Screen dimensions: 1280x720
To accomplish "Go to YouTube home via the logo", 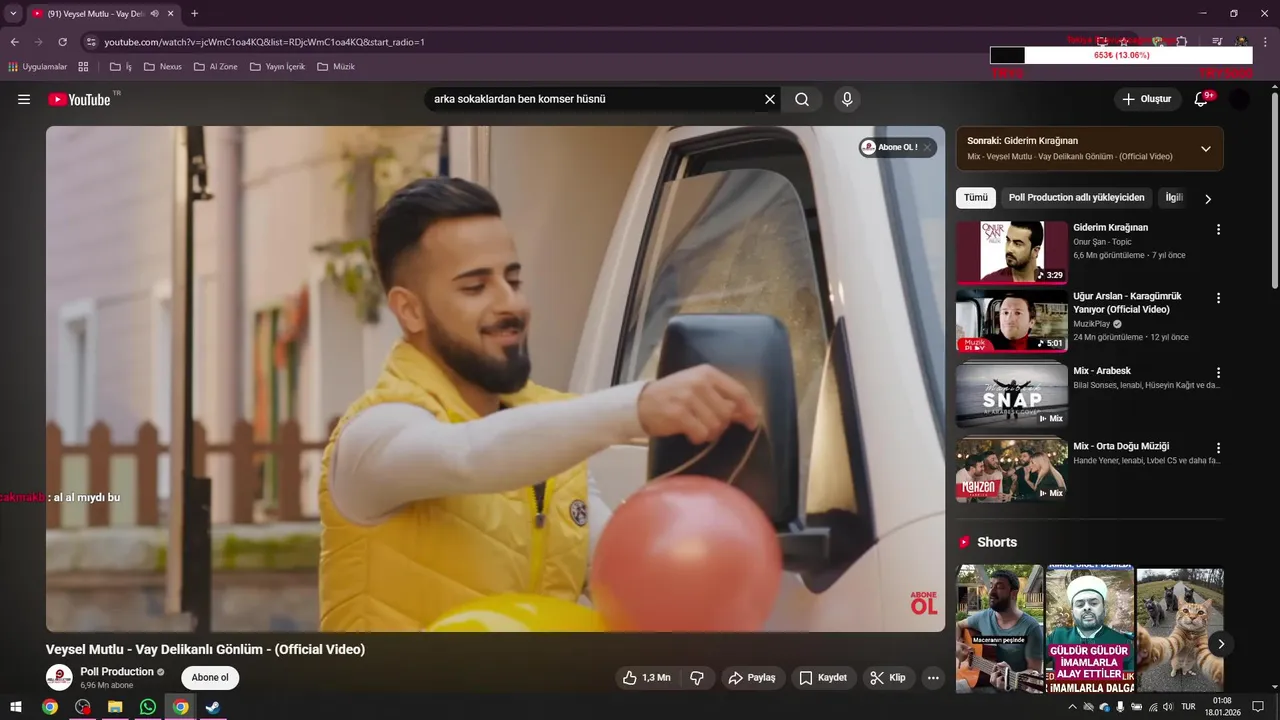I will 79,99.
